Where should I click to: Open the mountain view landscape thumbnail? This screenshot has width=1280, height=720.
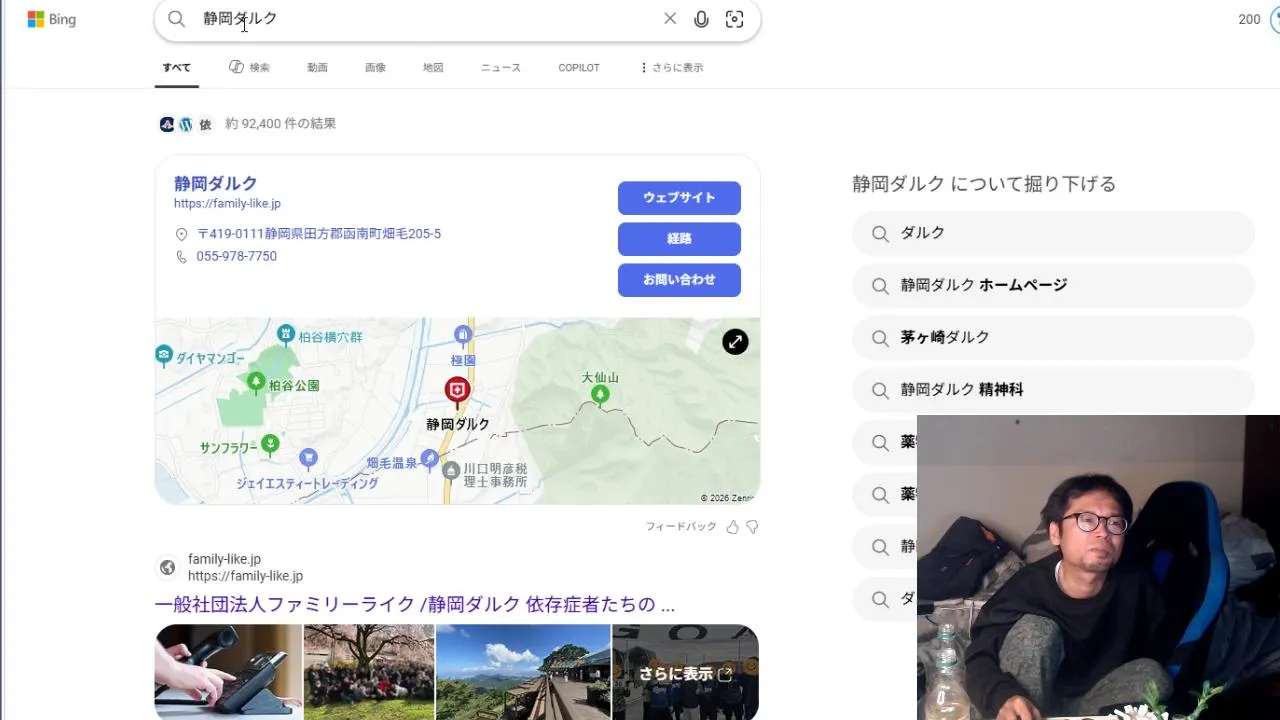[x=523, y=672]
